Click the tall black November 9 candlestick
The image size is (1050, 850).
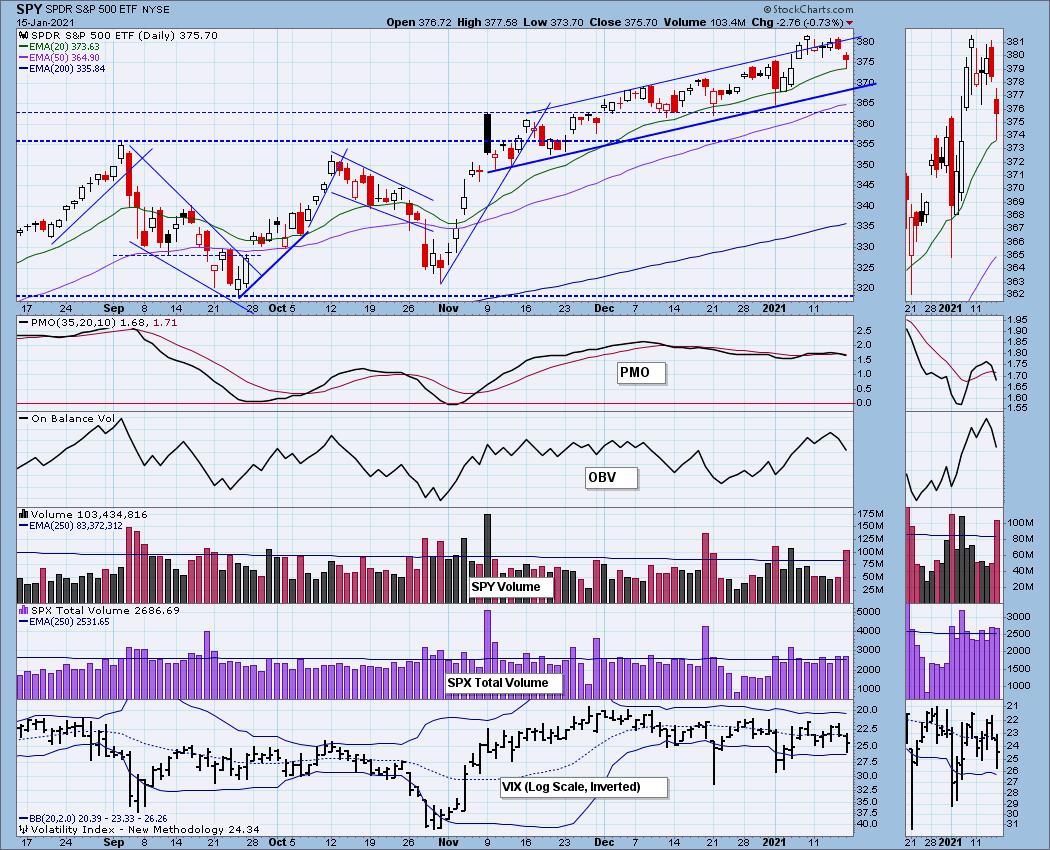point(487,134)
